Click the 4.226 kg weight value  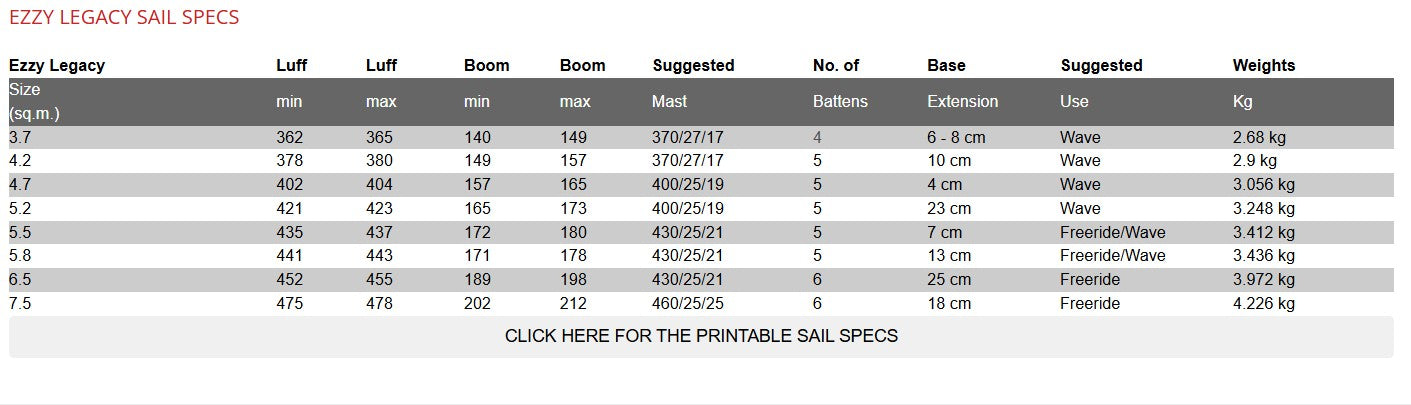coord(1263,304)
